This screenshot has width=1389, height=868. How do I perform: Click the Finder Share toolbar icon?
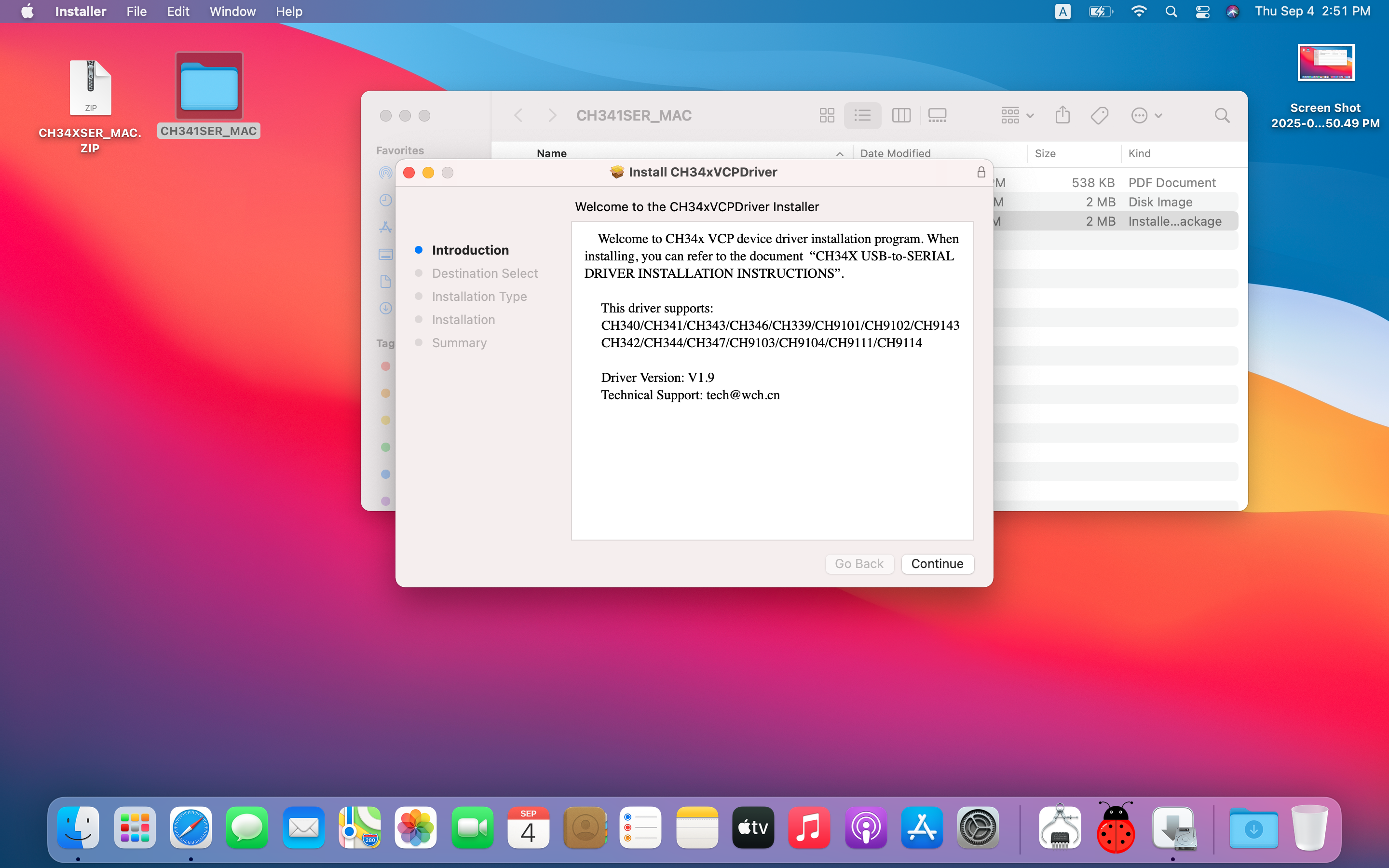pyautogui.click(x=1062, y=115)
